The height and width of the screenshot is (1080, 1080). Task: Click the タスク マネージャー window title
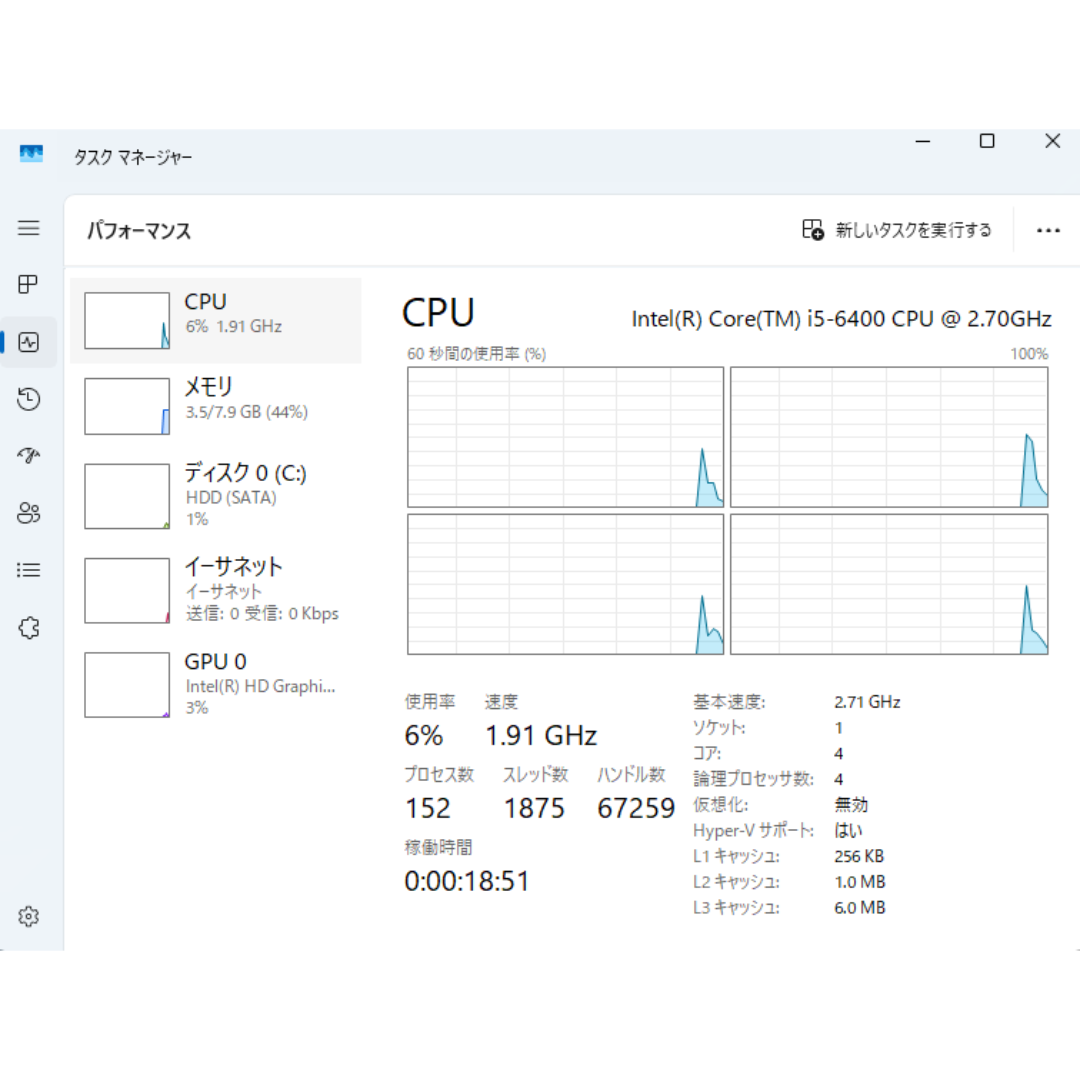pos(133,157)
